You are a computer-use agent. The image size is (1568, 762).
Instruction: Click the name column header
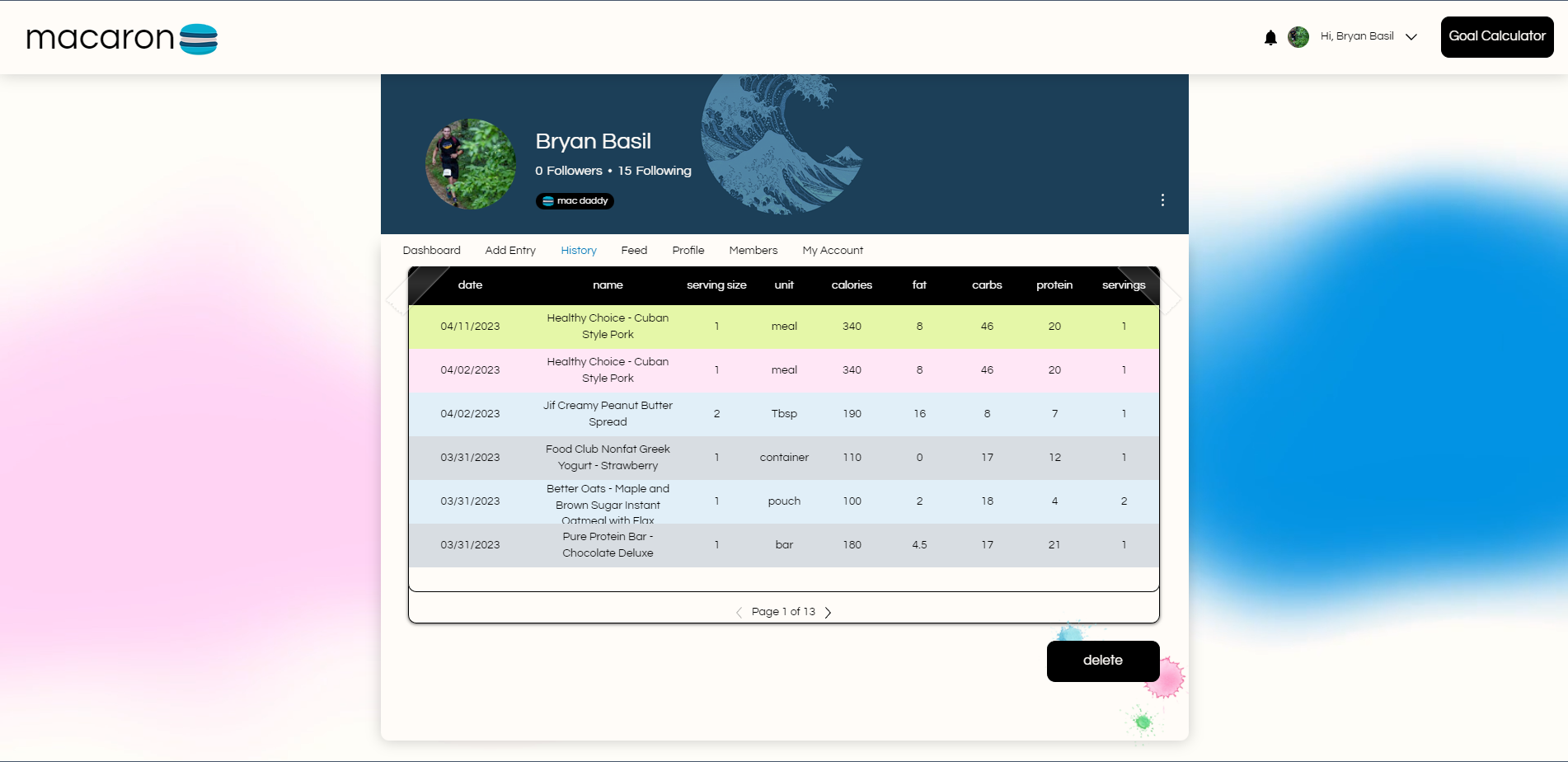[x=608, y=285]
